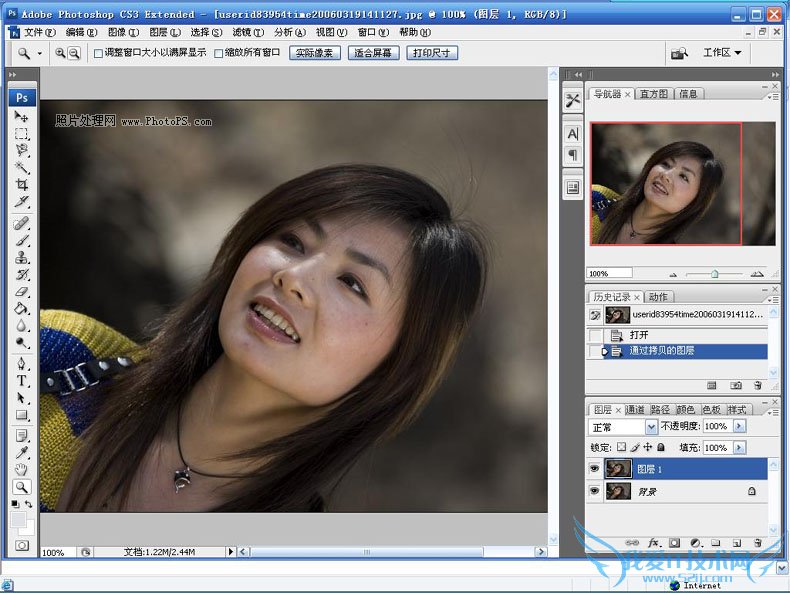Viewport: 790px width, 593px height.
Task: Open the 工作区 workspace dropdown
Action: click(722, 53)
